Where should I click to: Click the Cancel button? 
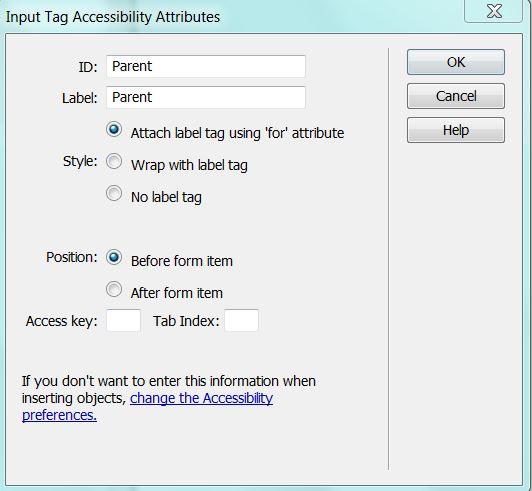[x=456, y=96]
